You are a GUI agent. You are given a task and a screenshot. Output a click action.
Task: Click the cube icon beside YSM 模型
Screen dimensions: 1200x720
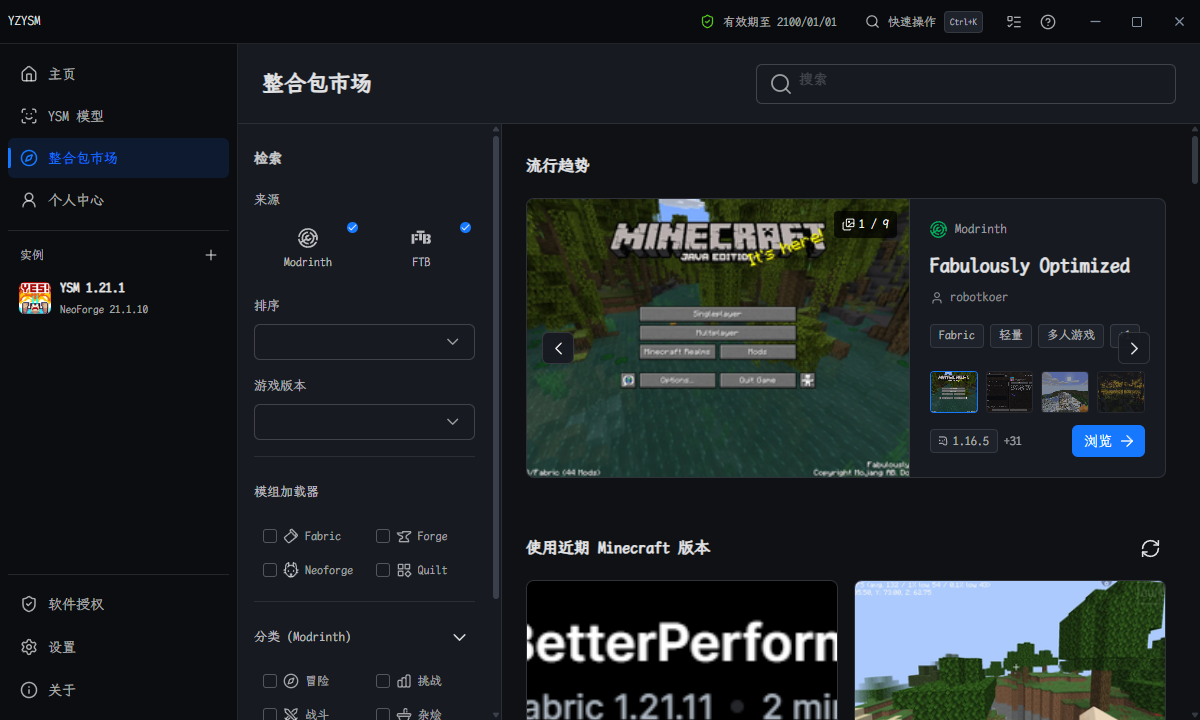(29, 116)
